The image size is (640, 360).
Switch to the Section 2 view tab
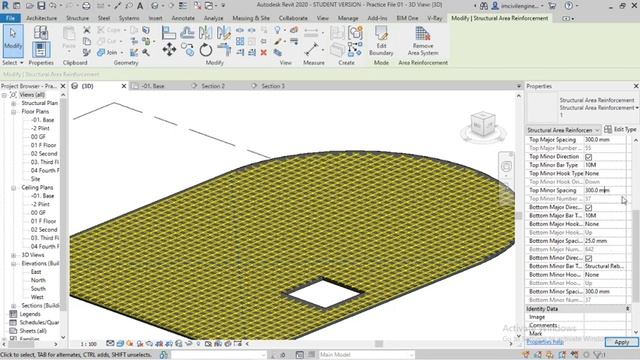click(x=213, y=86)
